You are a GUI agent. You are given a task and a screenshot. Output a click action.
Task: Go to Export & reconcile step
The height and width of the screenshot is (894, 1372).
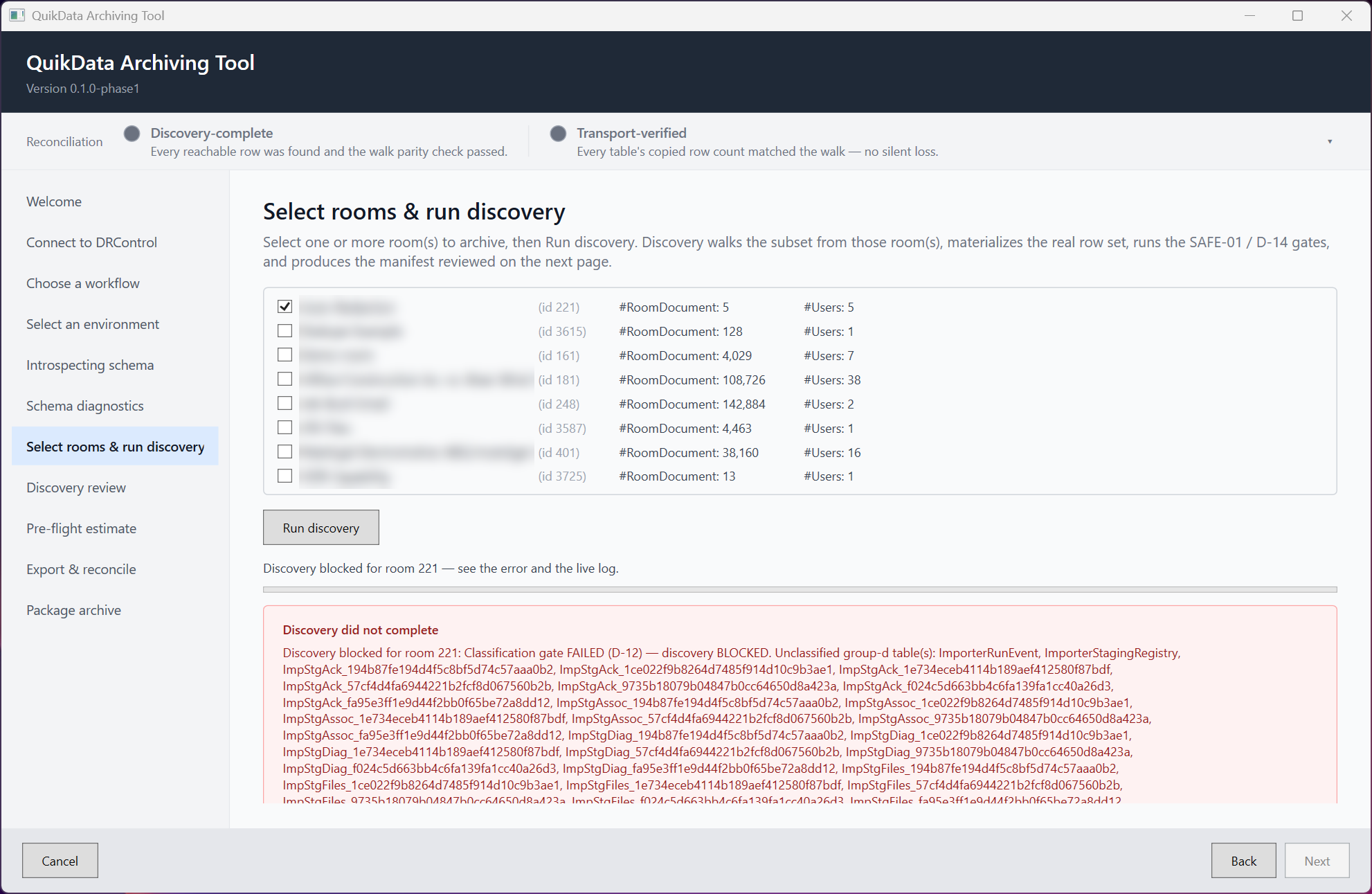pyautogui.click(x=115, y=569)
